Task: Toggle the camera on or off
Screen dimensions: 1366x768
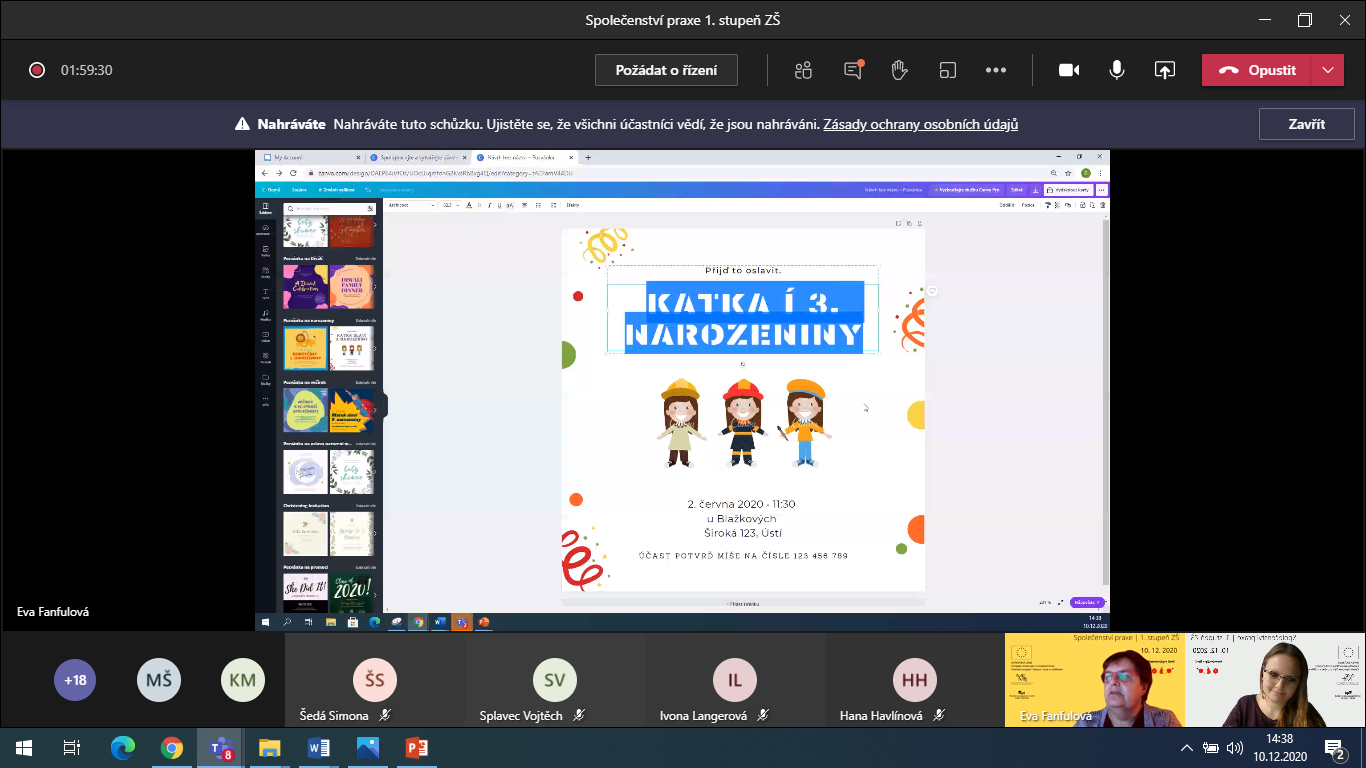Action: coord(1069,70)
